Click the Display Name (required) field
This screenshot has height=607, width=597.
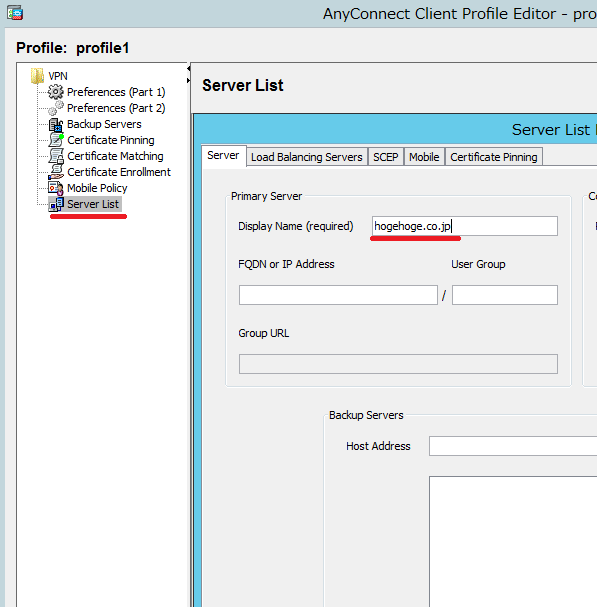[x=465, y=226]
